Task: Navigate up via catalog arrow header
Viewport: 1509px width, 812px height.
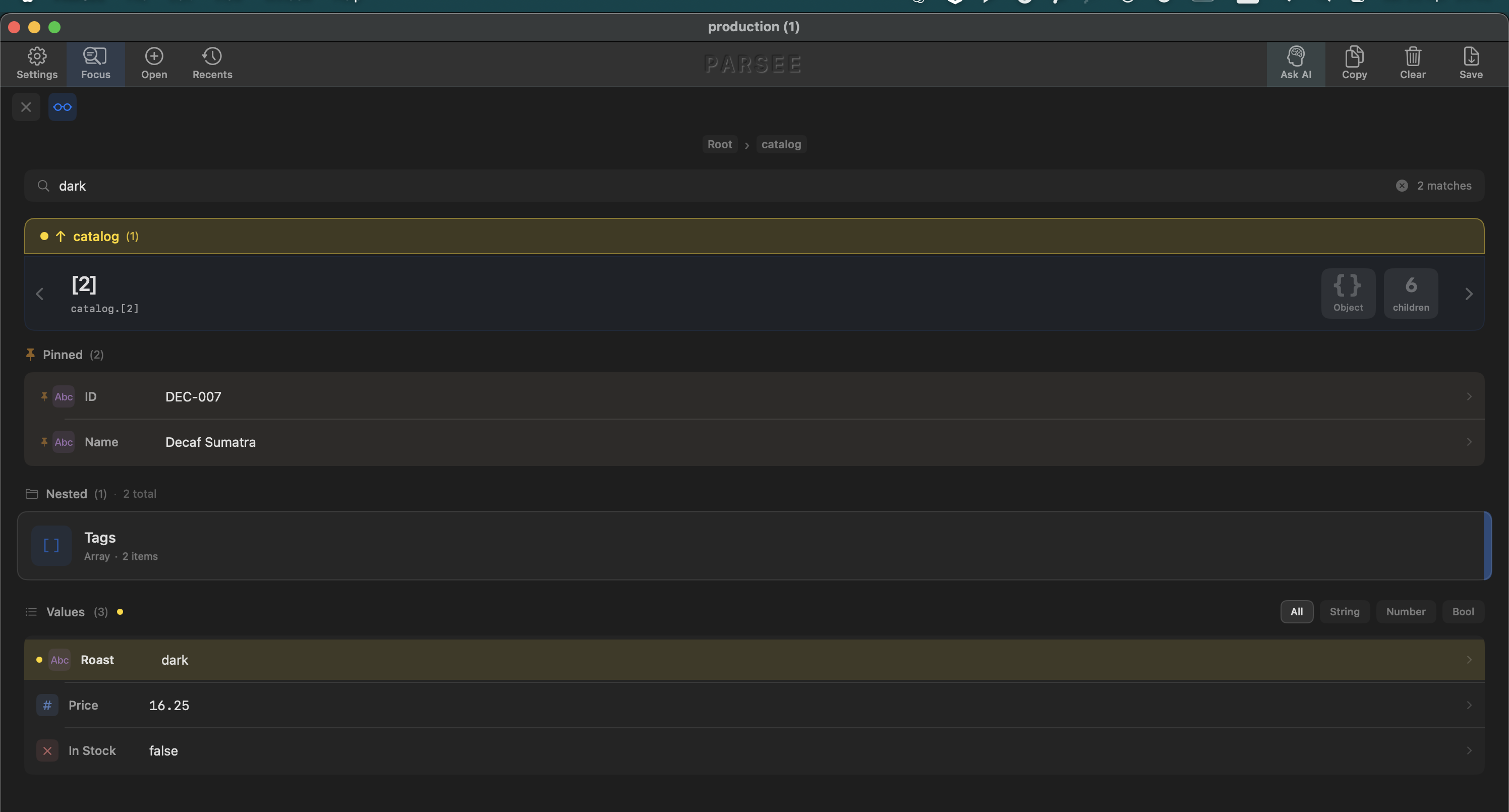Action: coord(61,236)
